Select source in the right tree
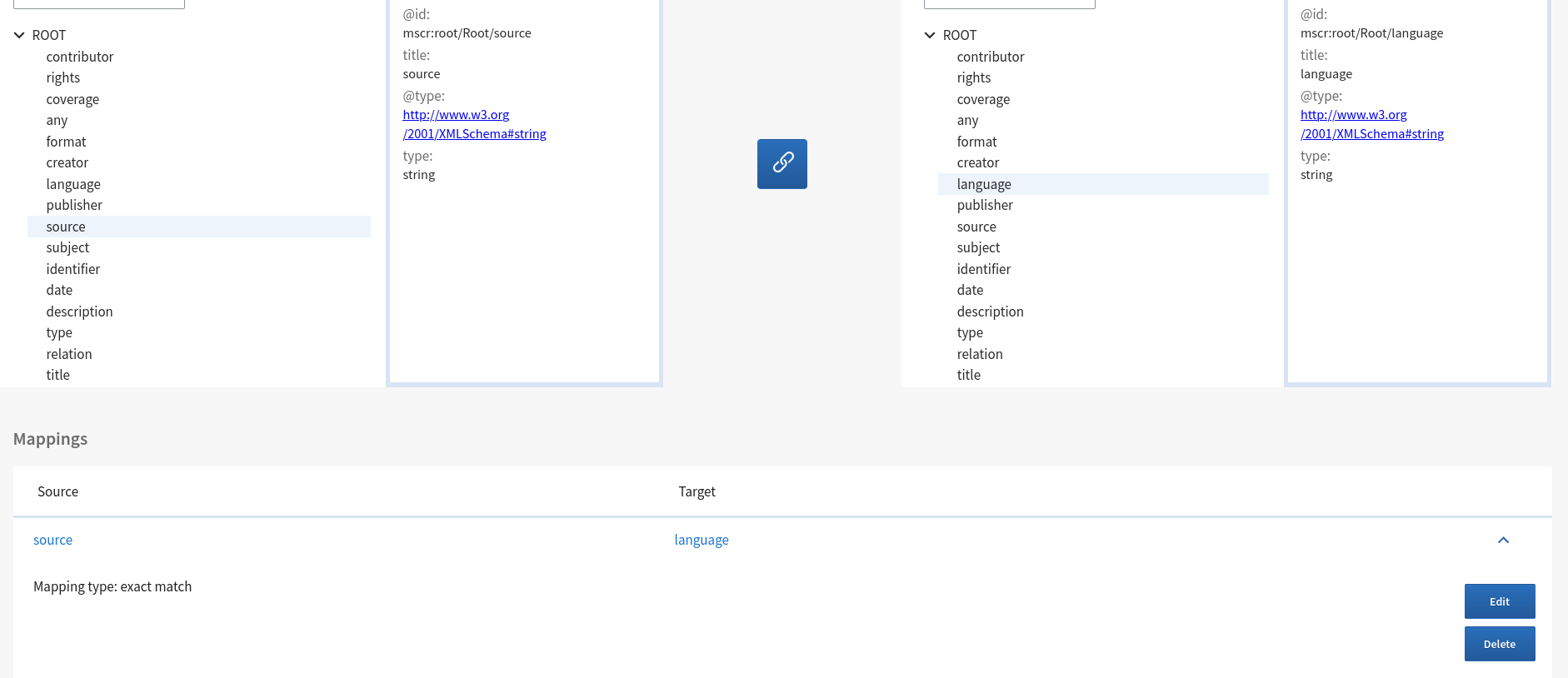 pyautogui.click(x=976, y=227)
